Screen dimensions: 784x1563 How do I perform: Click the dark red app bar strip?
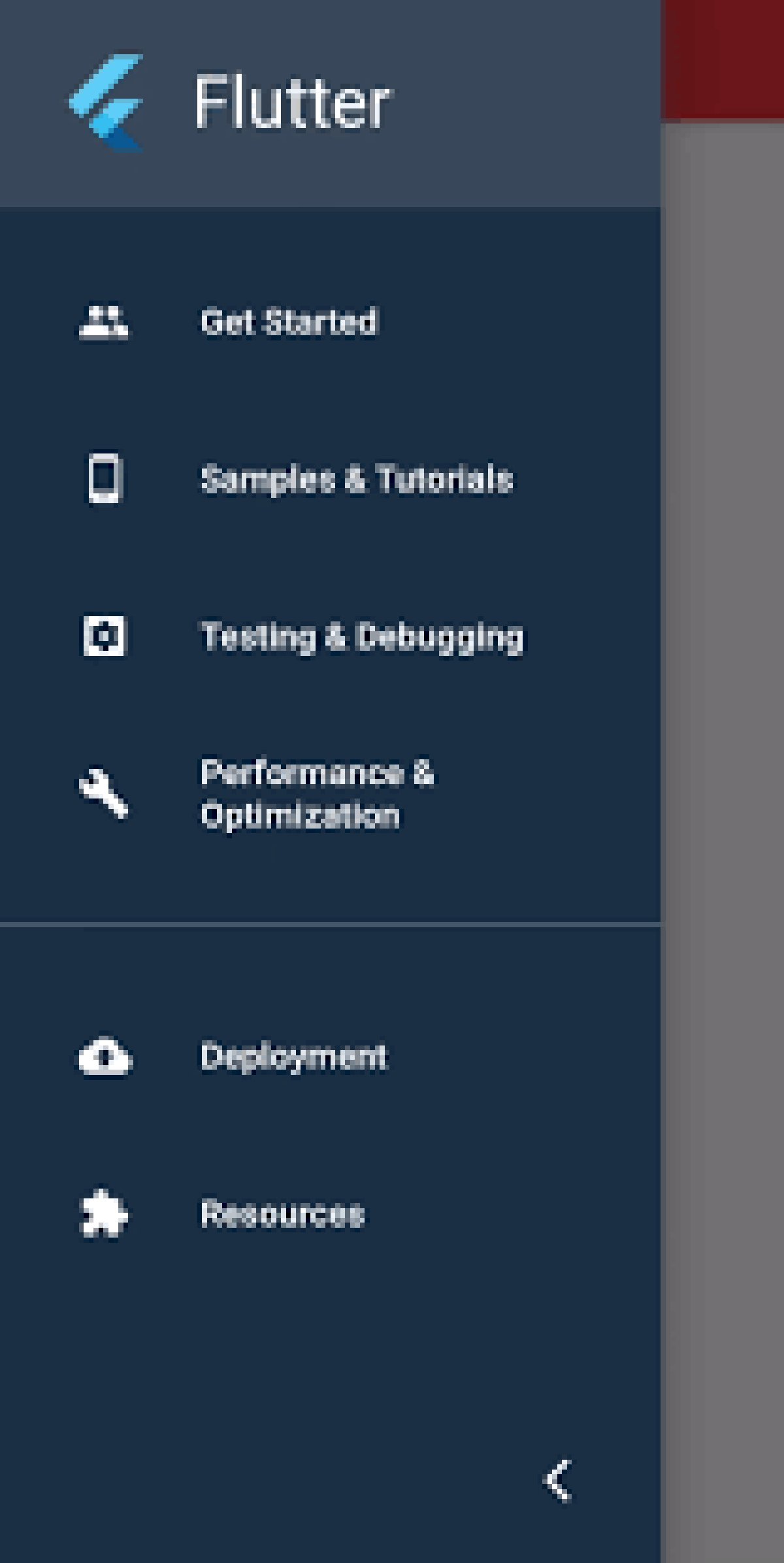(x=723, y=59)
